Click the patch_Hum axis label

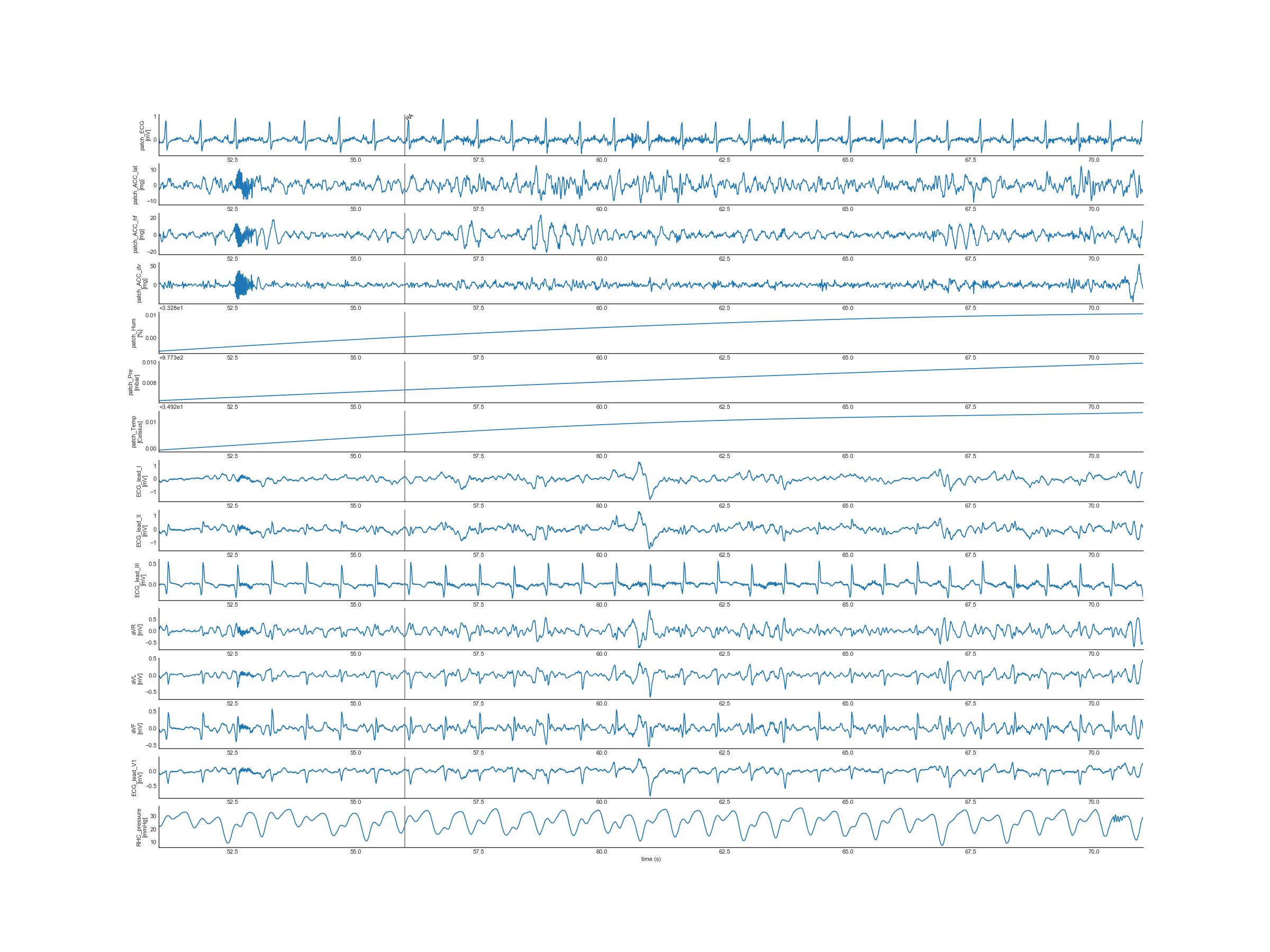(x=137, y=333)
